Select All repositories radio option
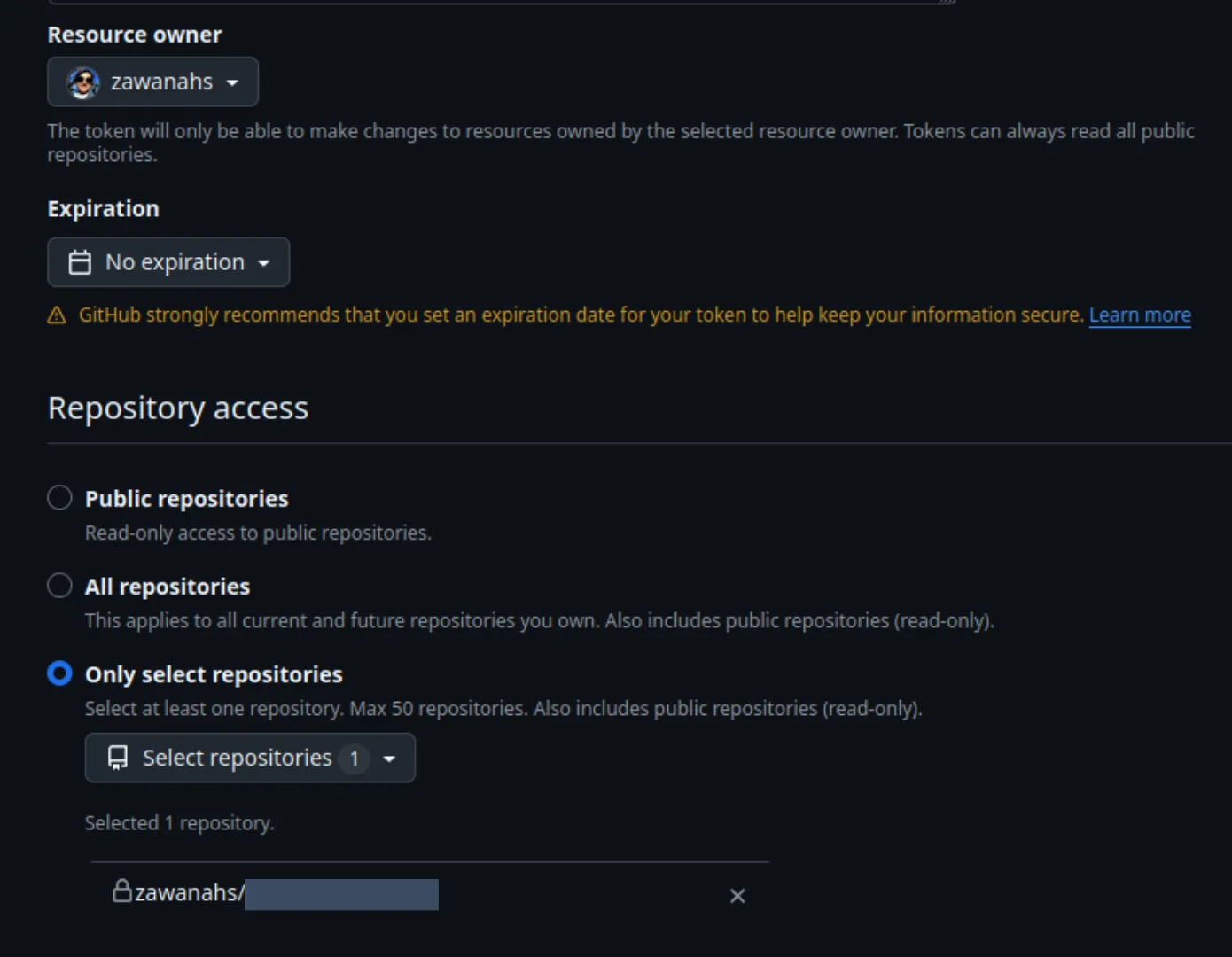 [59, 586]
